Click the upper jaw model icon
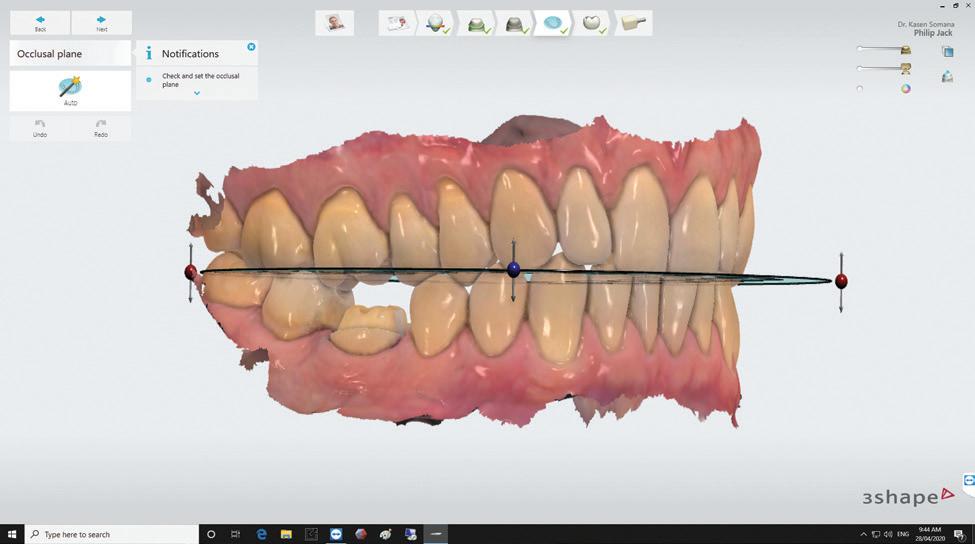Screen dimensions: 975x544 (906, 50)
